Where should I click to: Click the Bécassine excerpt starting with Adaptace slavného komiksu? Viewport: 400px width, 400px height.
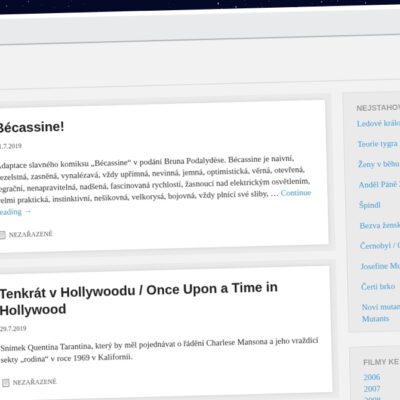(x=155, y=185)
